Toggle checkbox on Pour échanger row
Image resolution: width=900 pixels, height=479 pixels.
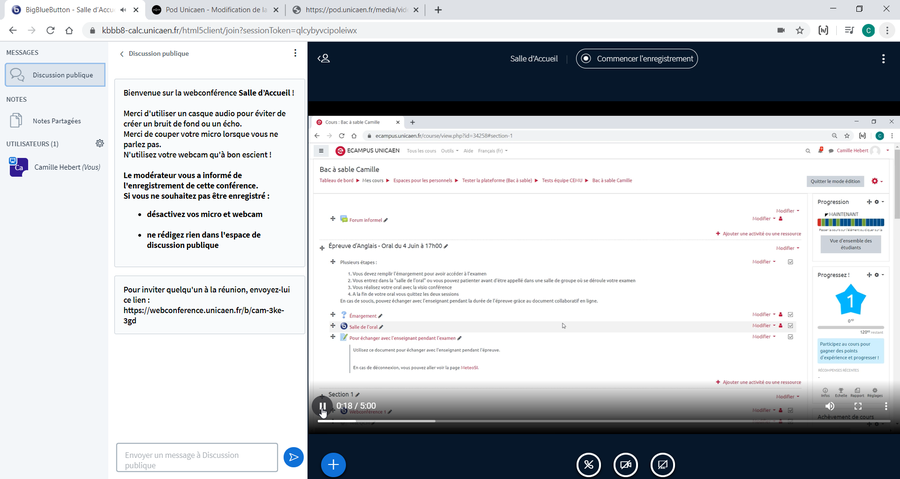[x=790, y=337]
